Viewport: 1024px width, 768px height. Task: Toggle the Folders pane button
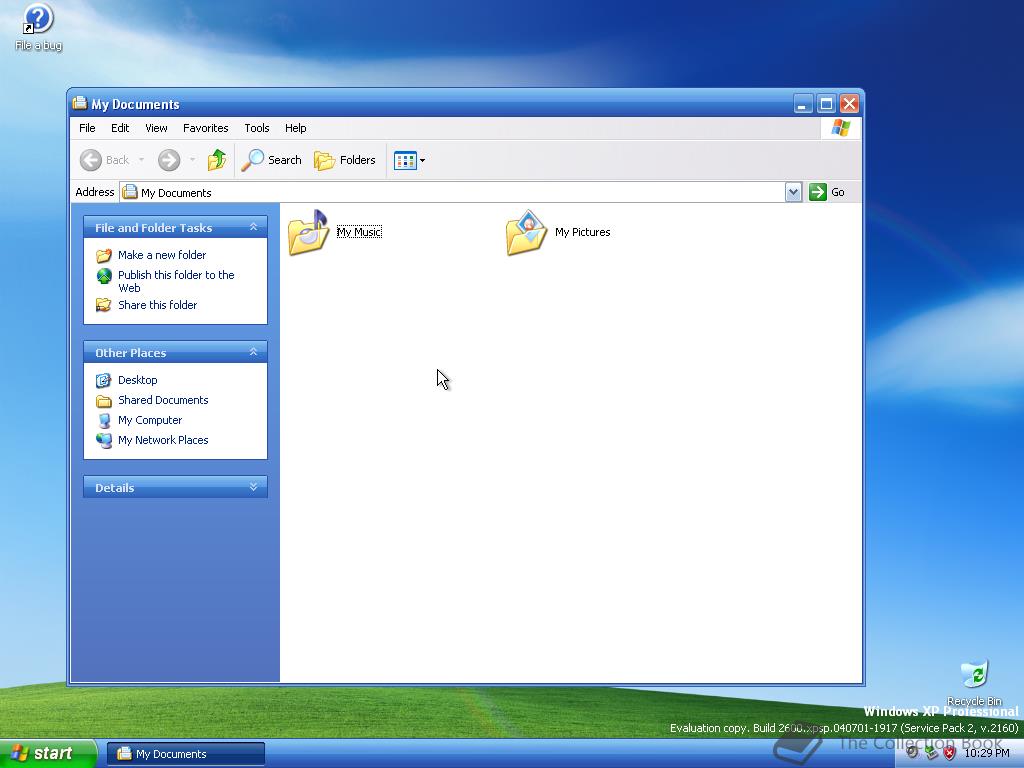pos(345,160)
